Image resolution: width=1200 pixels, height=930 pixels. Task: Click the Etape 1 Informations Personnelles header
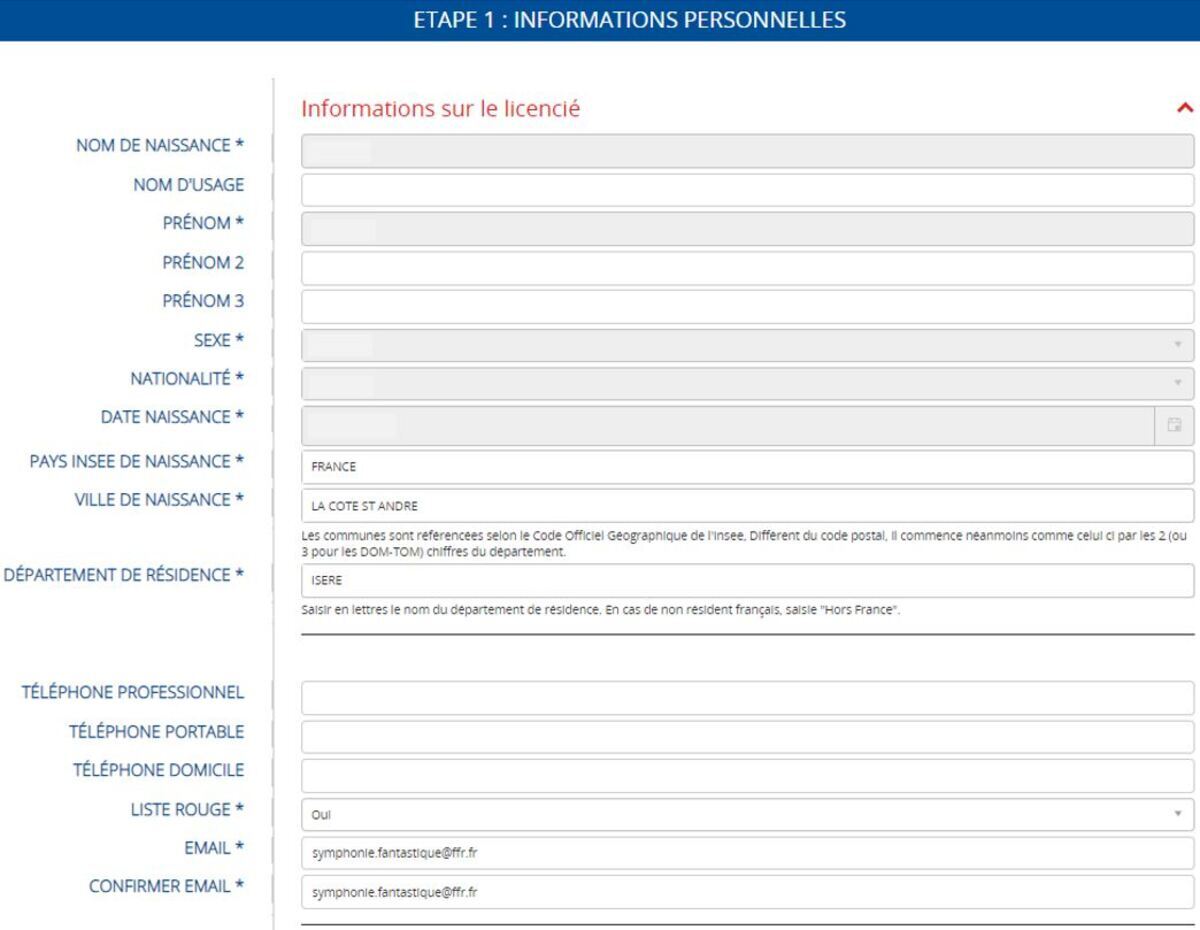pyautogui.click(x=600, y=20)
